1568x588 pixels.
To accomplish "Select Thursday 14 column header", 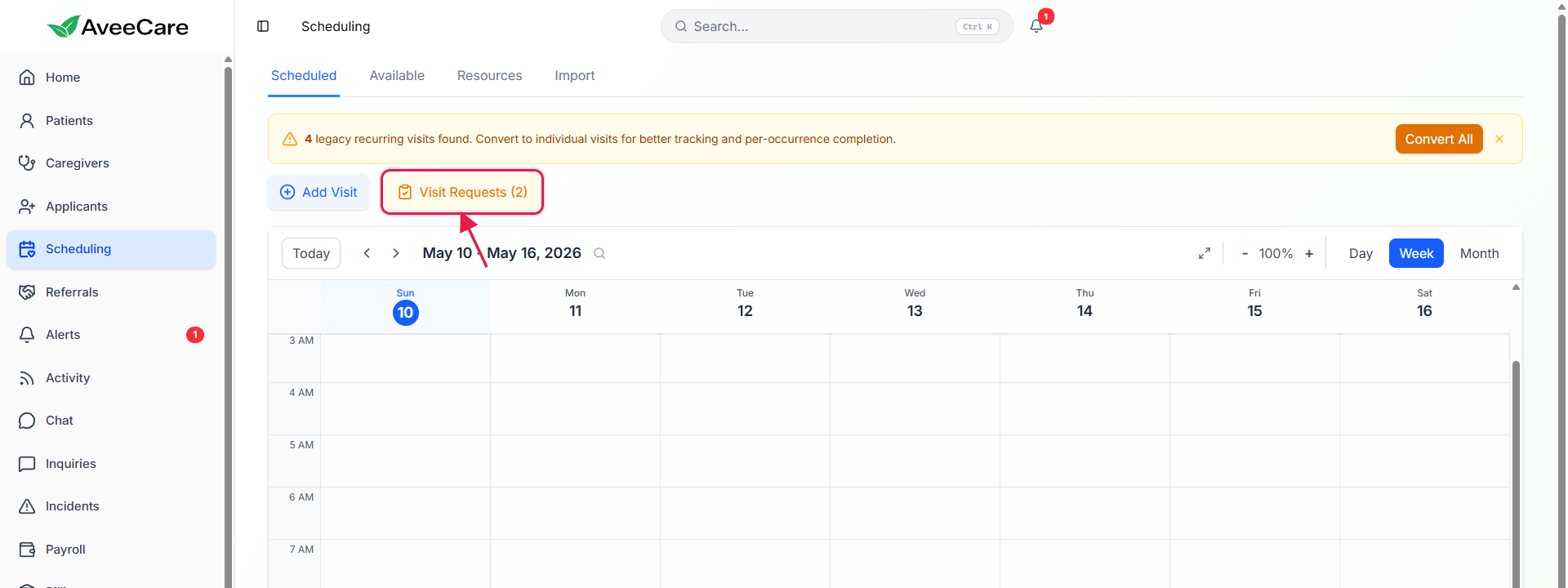I will (x=1085, y=306).
